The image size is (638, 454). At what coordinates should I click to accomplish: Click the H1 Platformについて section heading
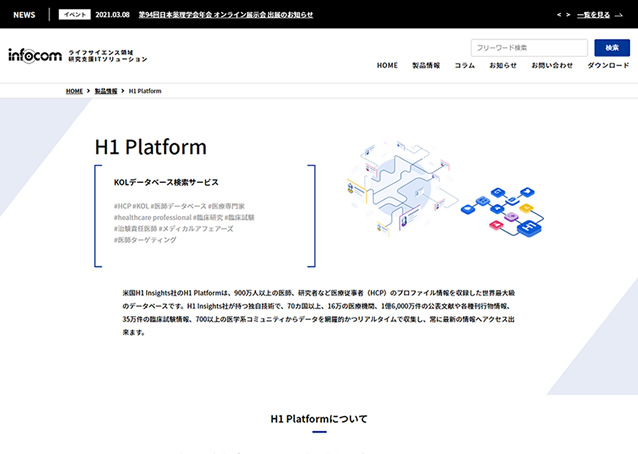tap(319, 419)
